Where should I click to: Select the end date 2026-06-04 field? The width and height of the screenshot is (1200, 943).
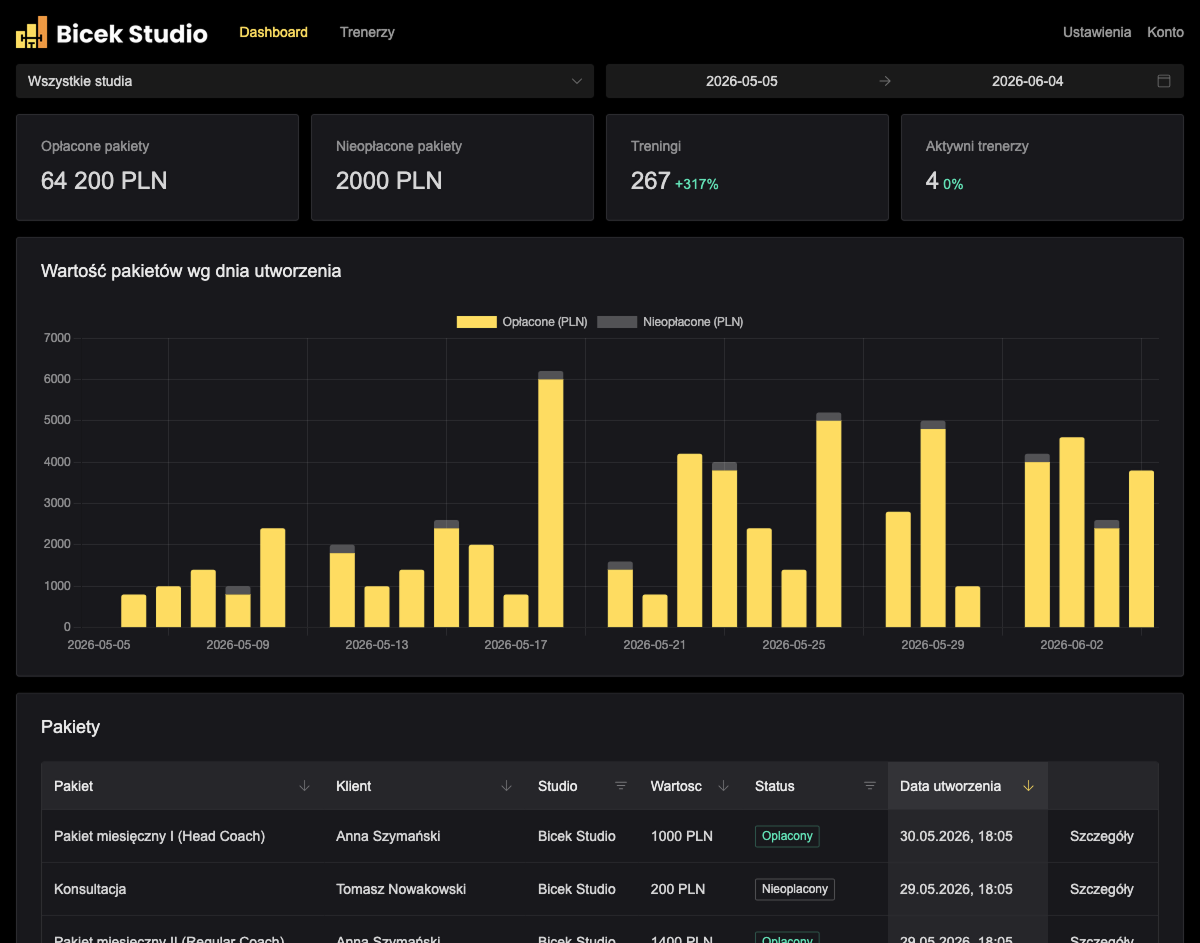(1028, 81)
